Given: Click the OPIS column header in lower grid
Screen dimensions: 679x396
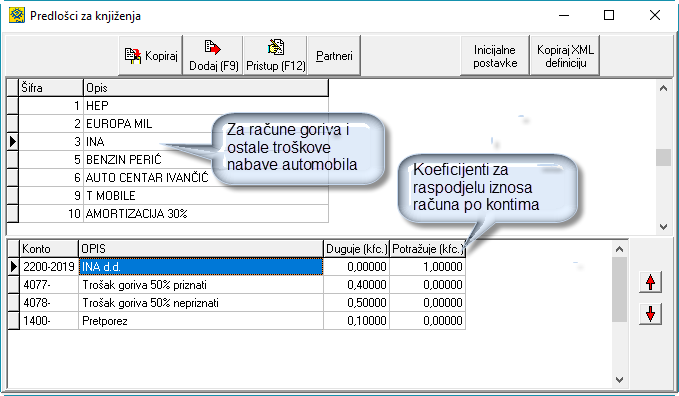Looking at the screenshot, I should pos(201,249).
